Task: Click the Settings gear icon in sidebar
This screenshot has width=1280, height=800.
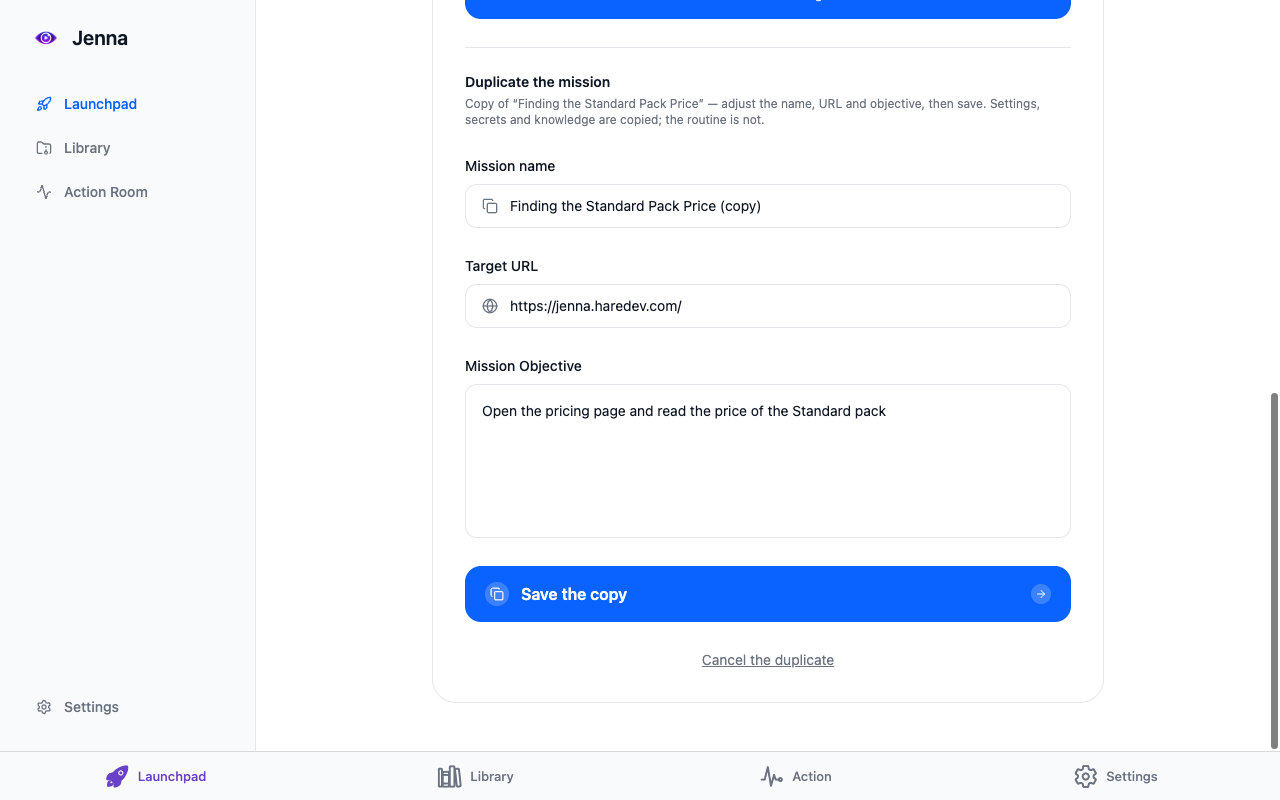Action: point(44,707)
